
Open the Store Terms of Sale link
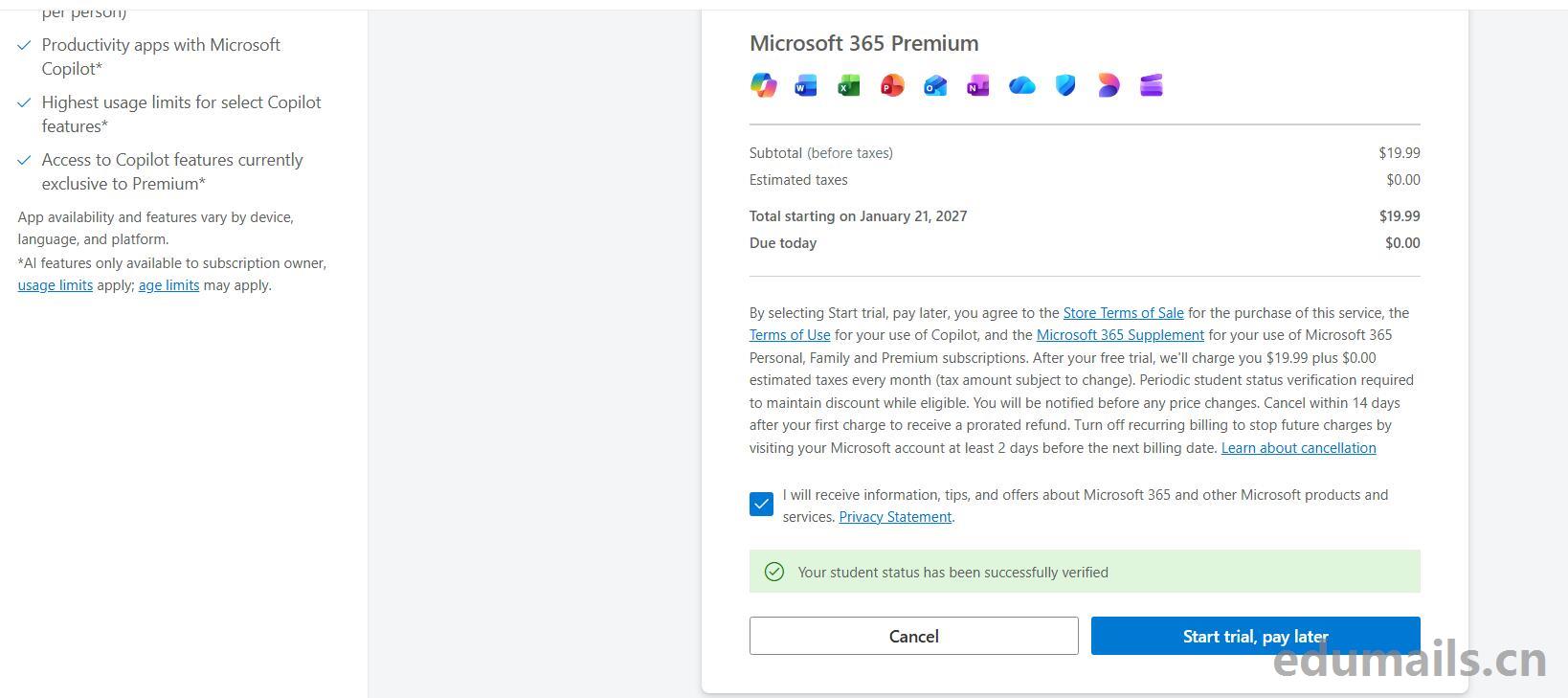[1123, 313]
